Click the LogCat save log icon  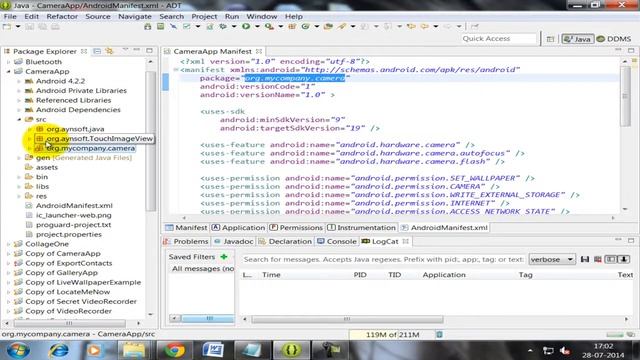(x=585, y=259)
